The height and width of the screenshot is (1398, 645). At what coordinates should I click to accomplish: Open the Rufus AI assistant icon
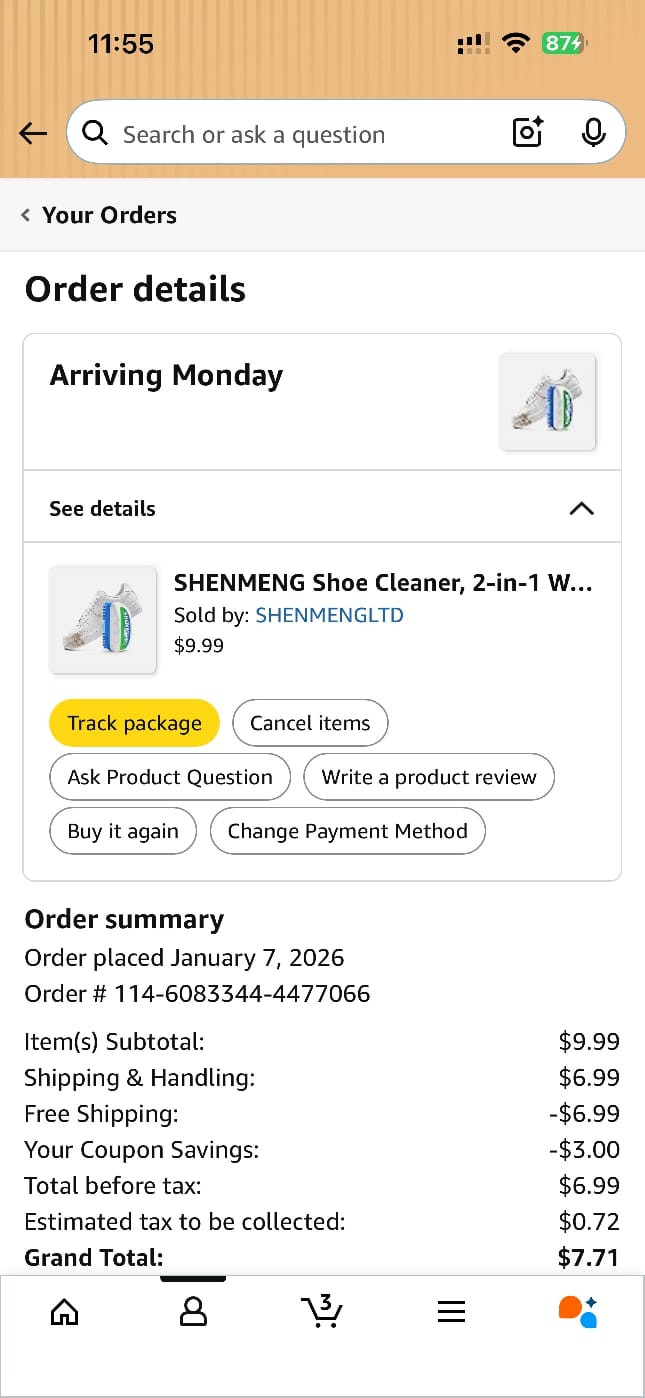578,1311
